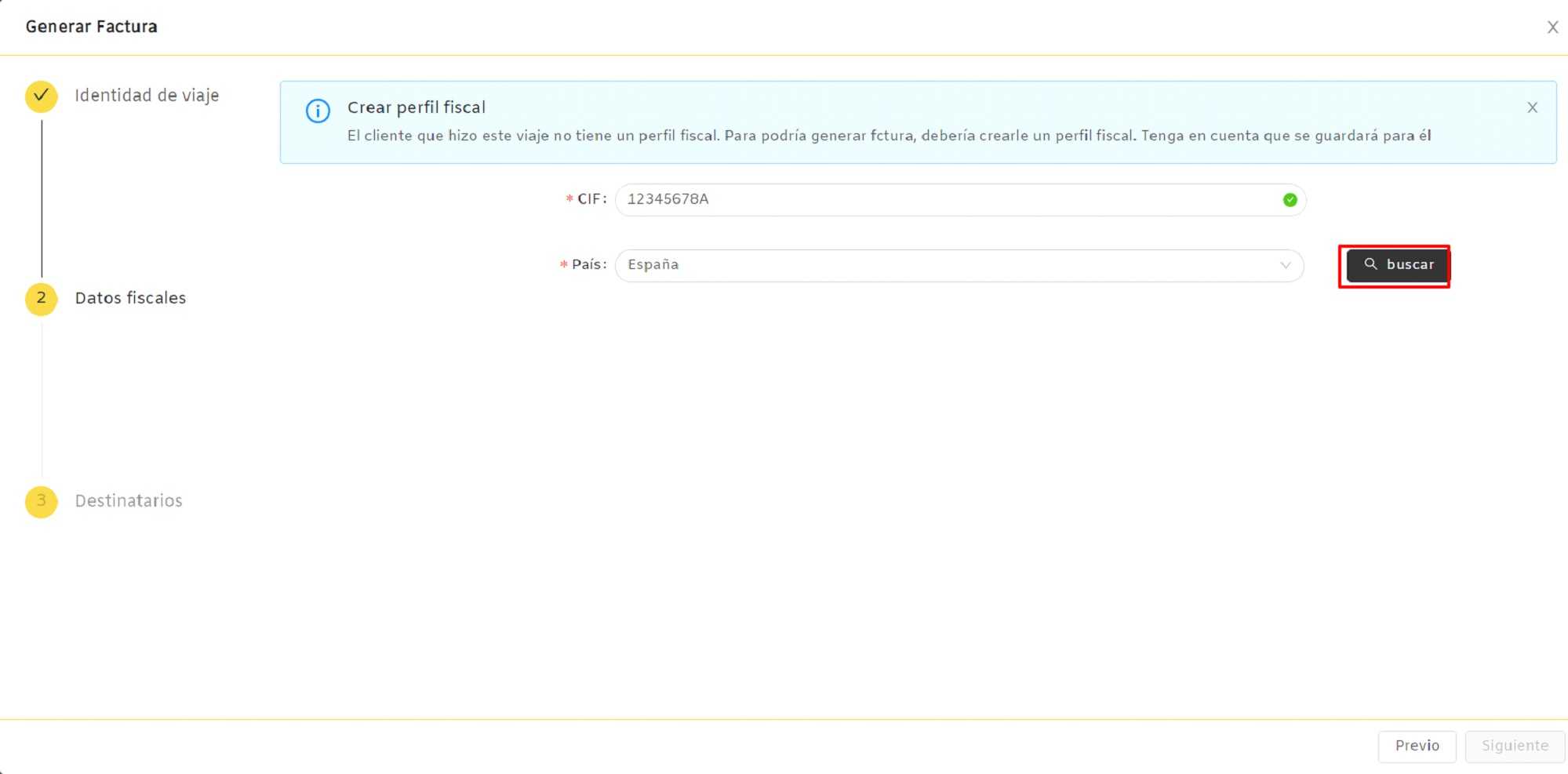Image resolution: width=1568 pixels, height=774 pixels.
Task: Click the Generar Factura title
Action: (91, 27)
